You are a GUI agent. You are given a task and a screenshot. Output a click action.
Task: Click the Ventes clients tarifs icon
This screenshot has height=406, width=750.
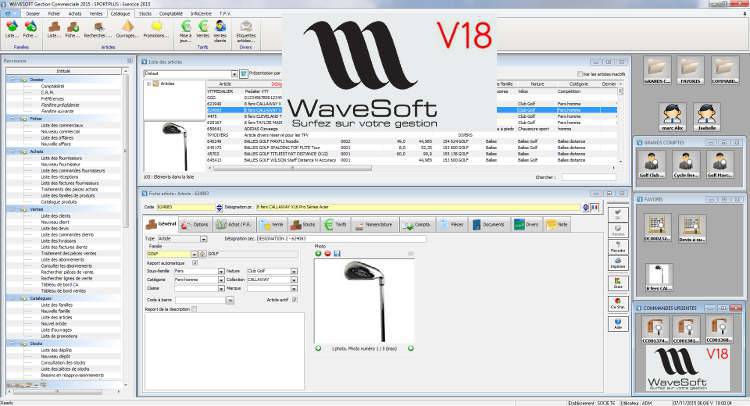(220, 31)
